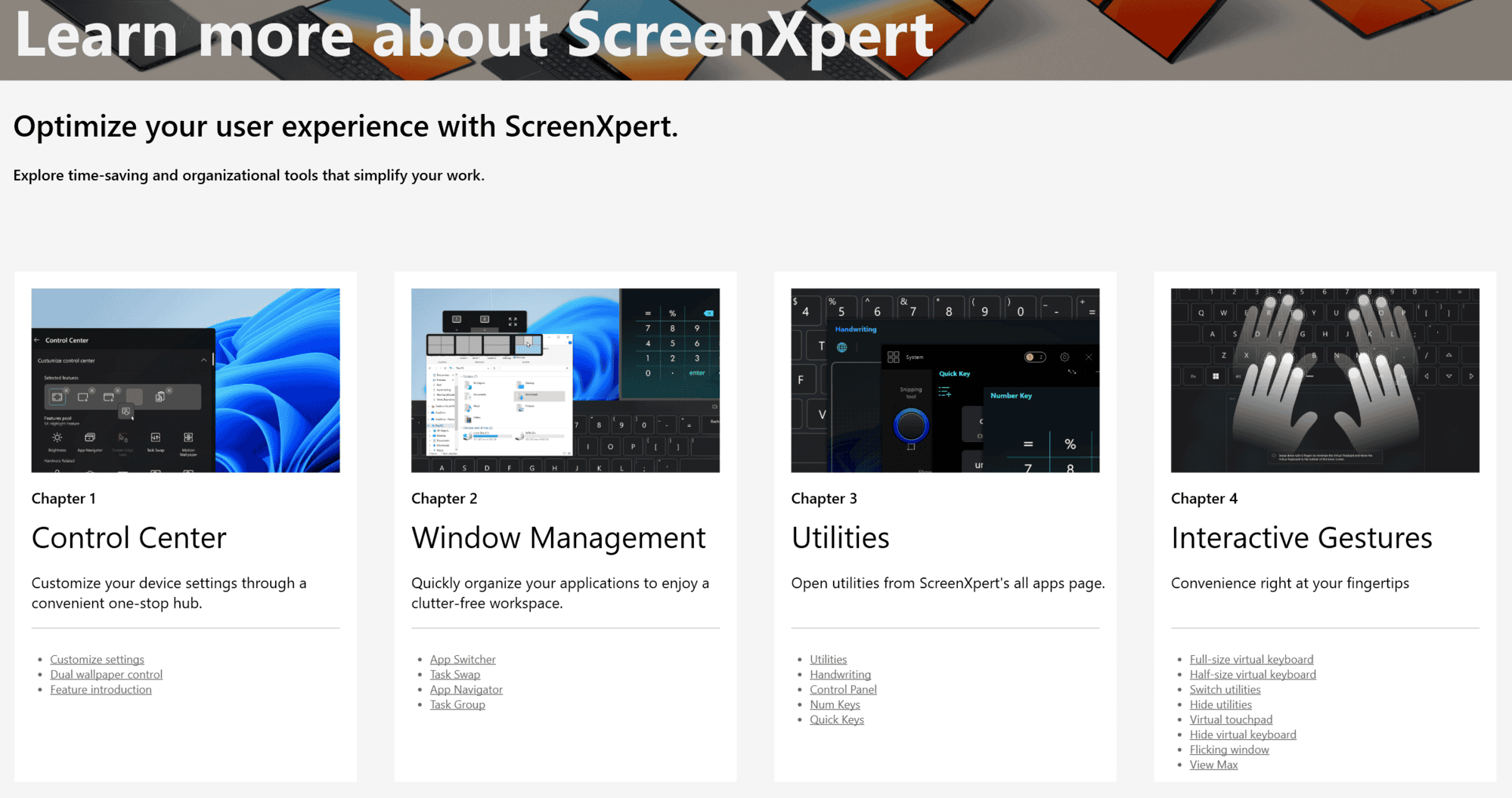Viewport: 1512px width, 798px height.
Task: Open the App Switcher topic
Action: pos(463,660)
